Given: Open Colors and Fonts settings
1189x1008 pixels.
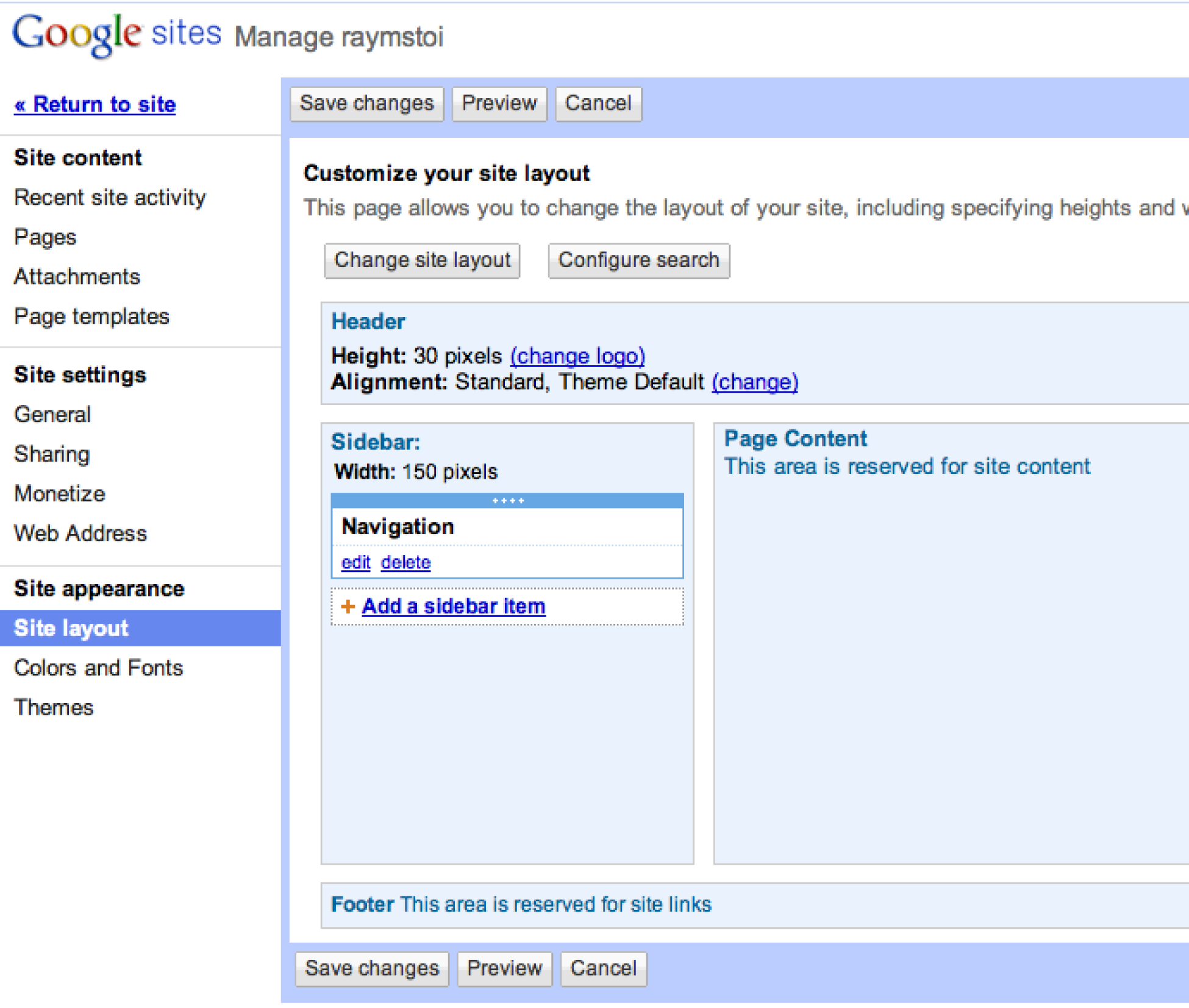Looking at the screenshot, I should (98, 668).
